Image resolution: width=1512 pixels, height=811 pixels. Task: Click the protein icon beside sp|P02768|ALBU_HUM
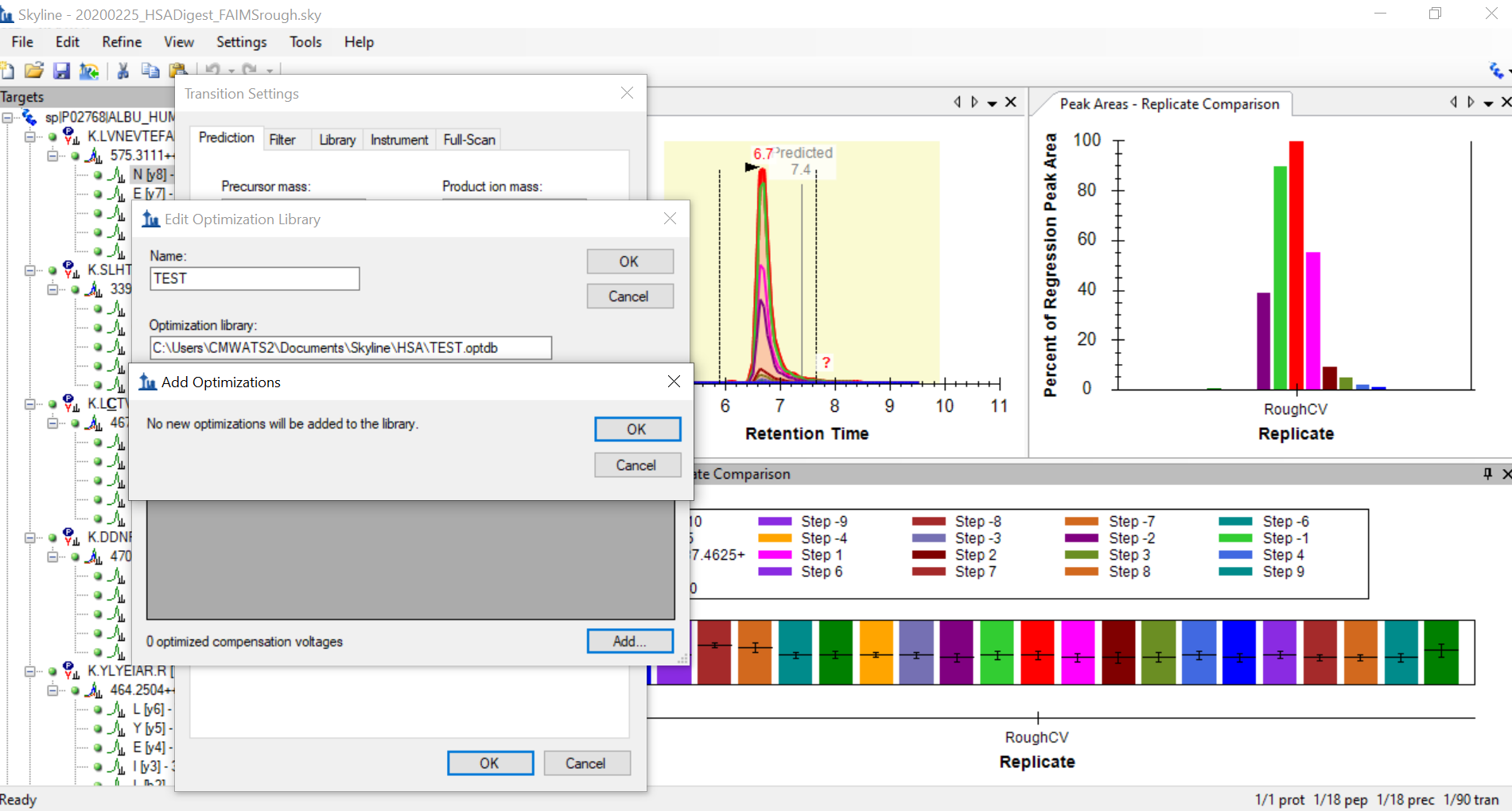coord(29,118)
